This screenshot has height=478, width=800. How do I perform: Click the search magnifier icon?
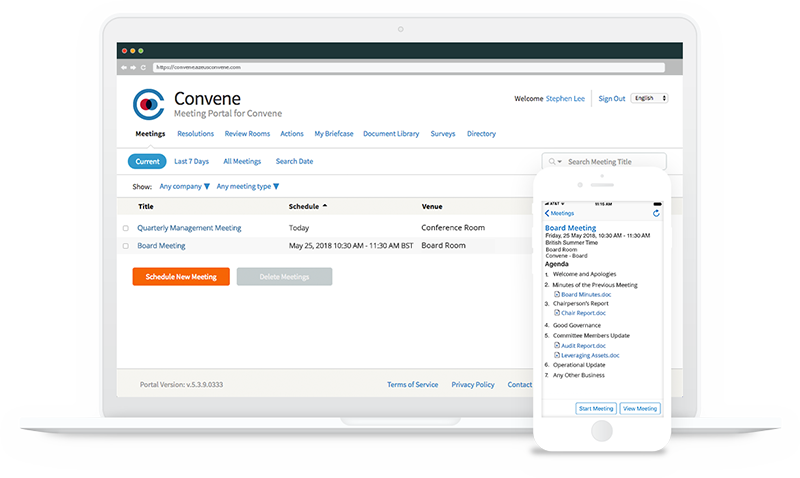point(551,161)
